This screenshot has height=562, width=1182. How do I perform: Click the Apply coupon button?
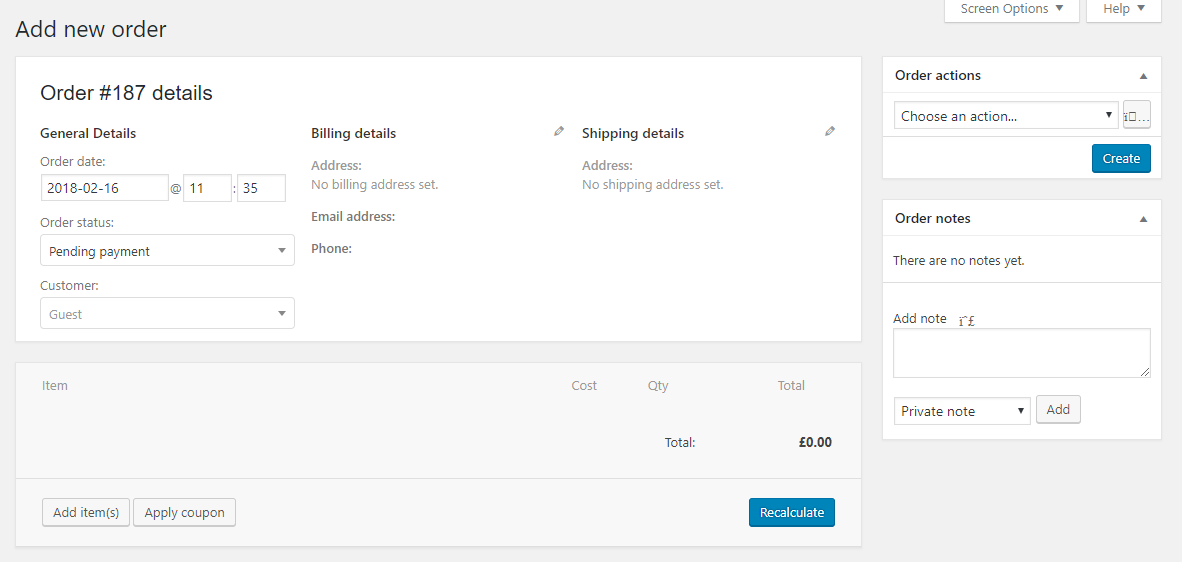pyautogui.click(x=184, y=513)
